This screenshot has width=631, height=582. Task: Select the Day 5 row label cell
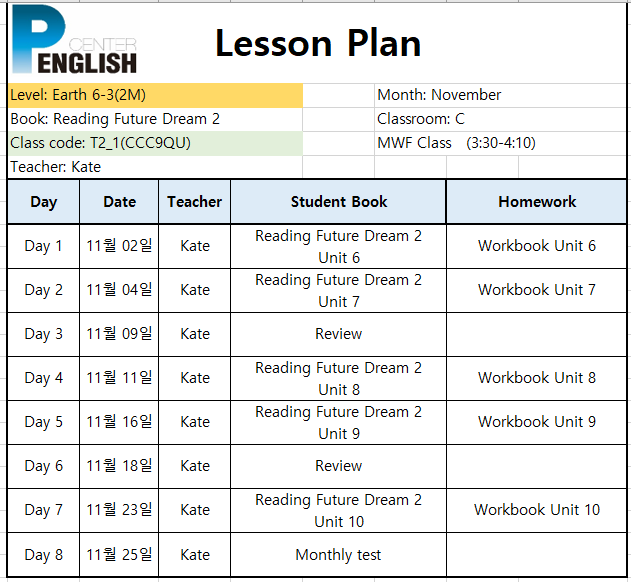(x=43, y=422)
